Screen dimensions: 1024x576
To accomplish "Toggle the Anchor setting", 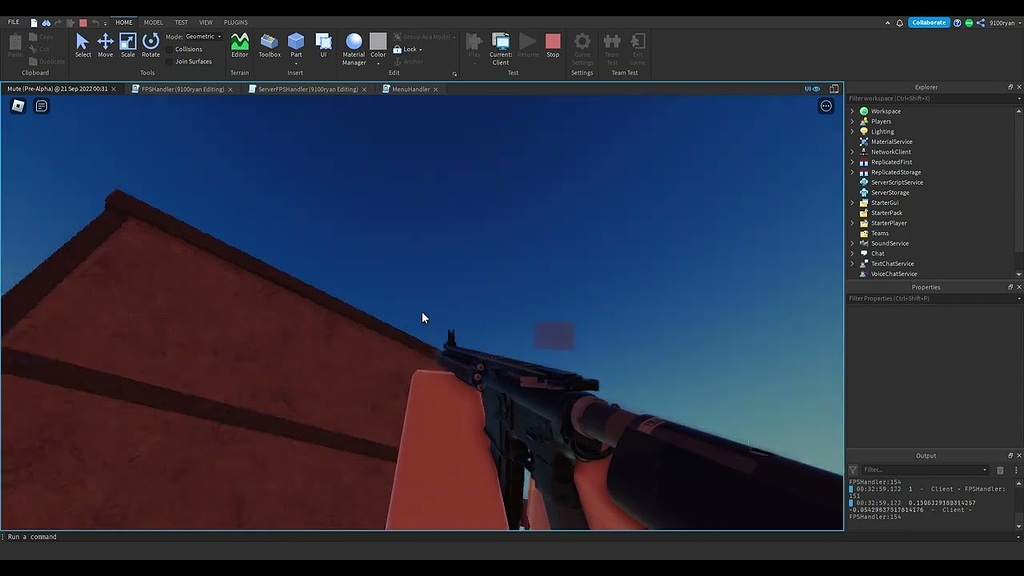I will click(411, 61).
